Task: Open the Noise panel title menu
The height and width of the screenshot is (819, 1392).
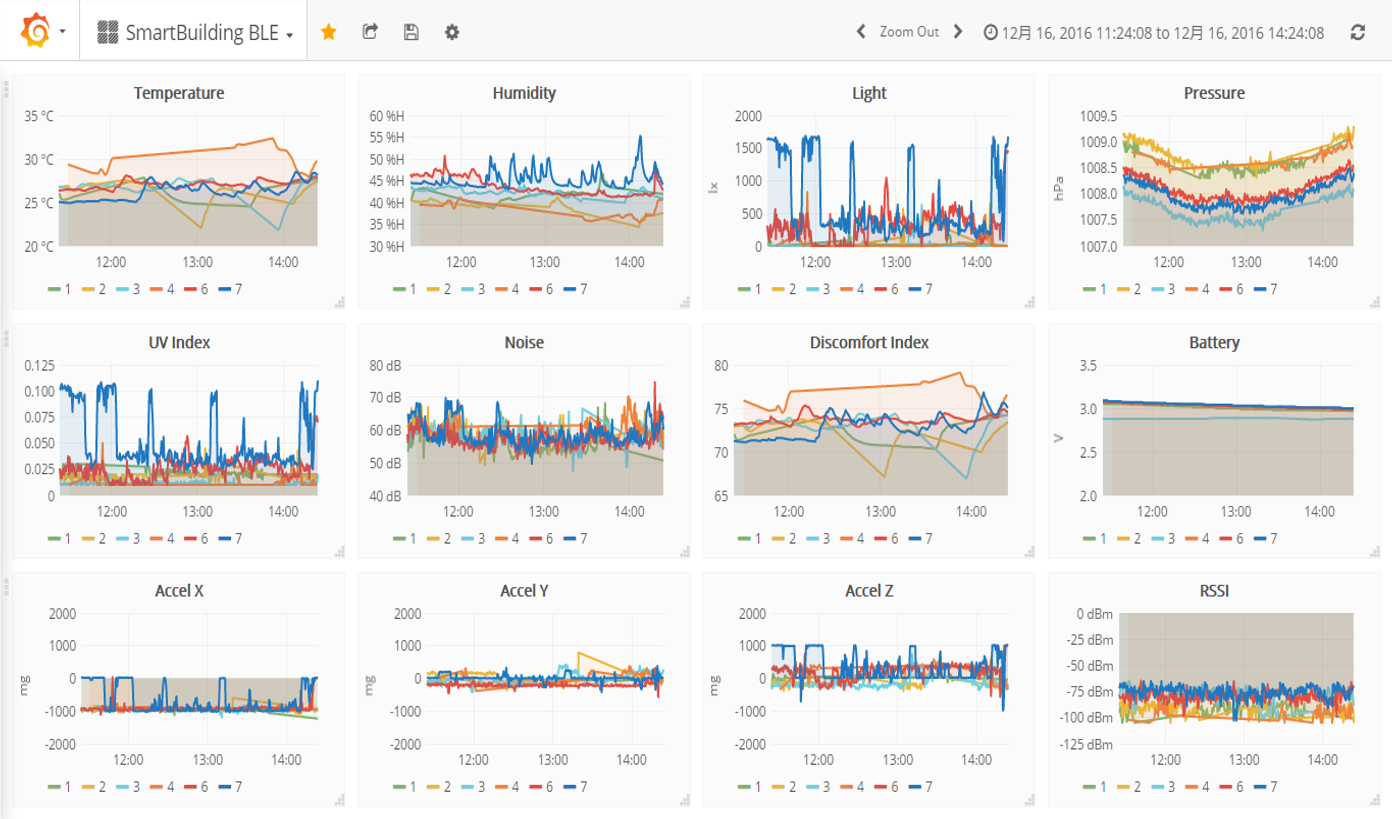Action: coord(524,342)
